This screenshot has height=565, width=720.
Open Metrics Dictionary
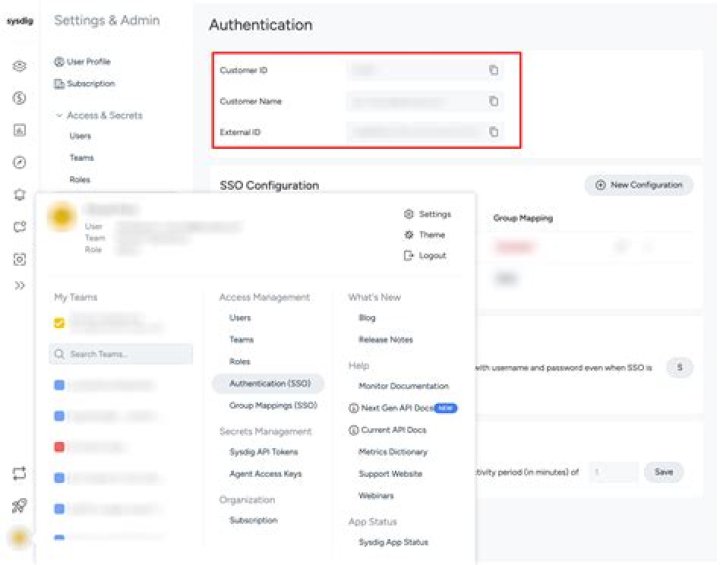coord(393,452)
